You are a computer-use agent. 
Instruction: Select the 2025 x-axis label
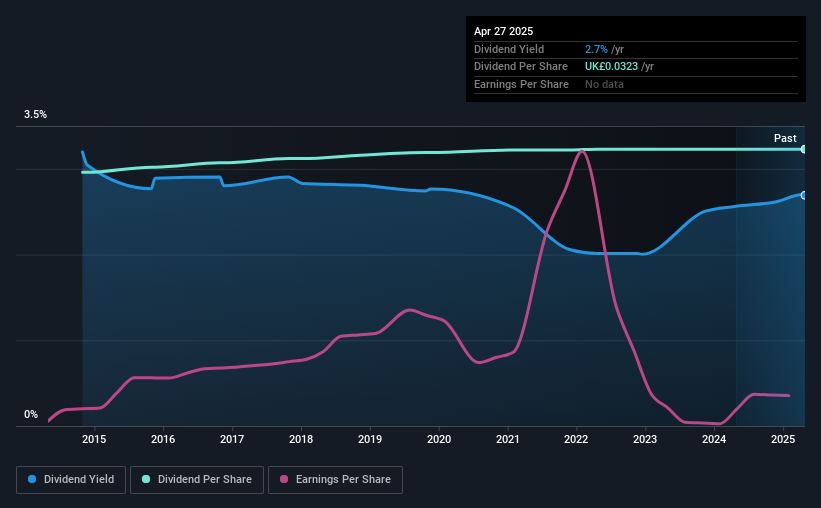[783, 439]
